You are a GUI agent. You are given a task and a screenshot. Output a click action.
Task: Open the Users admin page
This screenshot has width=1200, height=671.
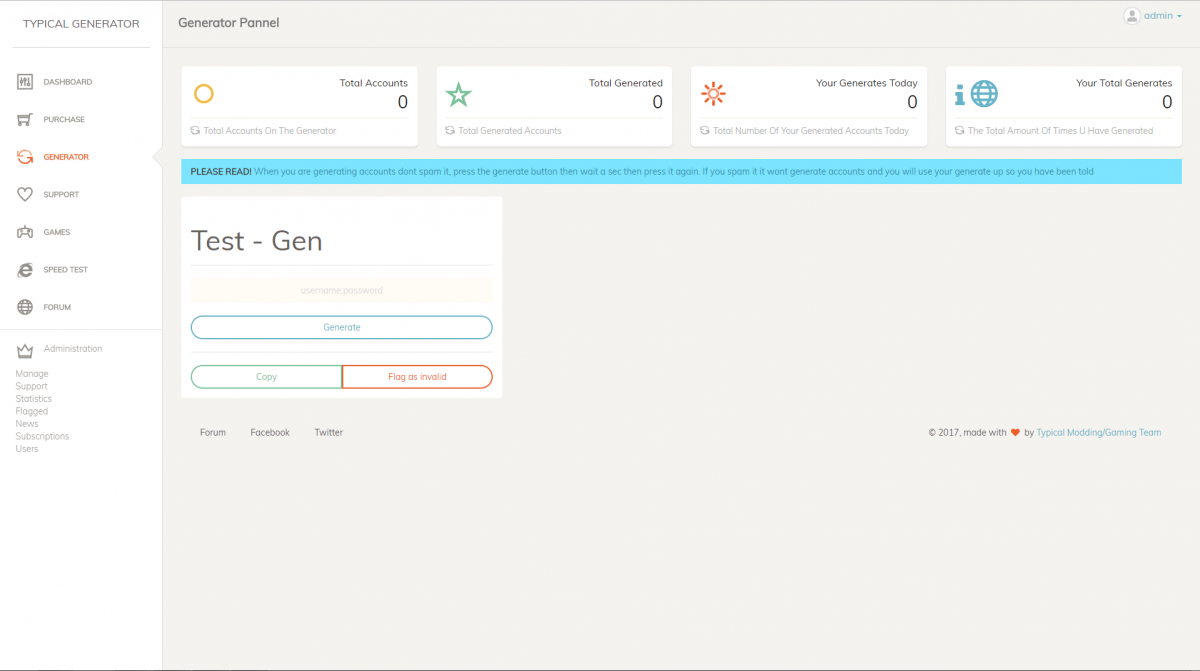click(x=27, y=449)
